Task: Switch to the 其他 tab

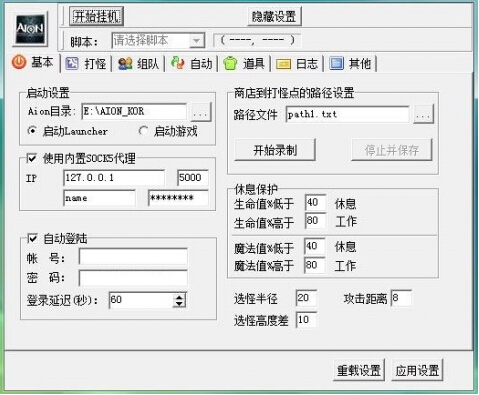Action: point(351,63)
